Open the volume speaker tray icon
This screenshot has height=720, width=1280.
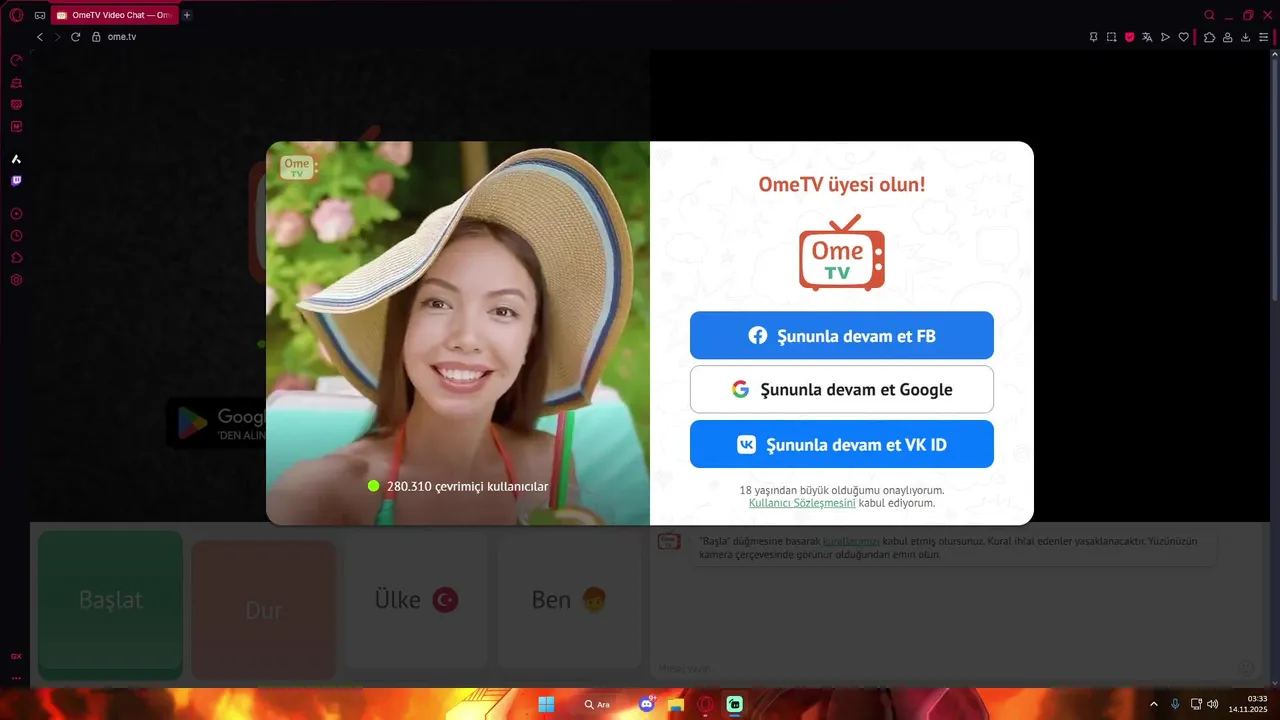tap(1213, 704)
